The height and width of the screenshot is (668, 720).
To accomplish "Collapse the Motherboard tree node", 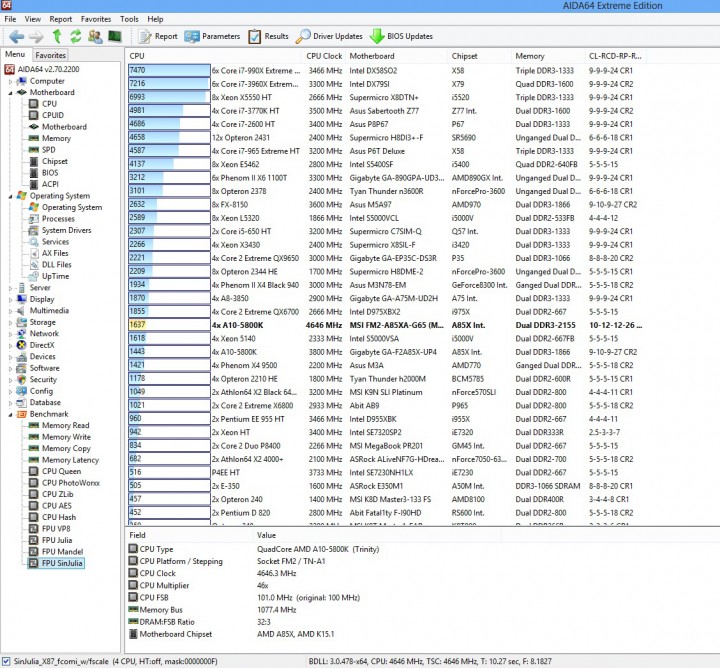I will point(11,93).
